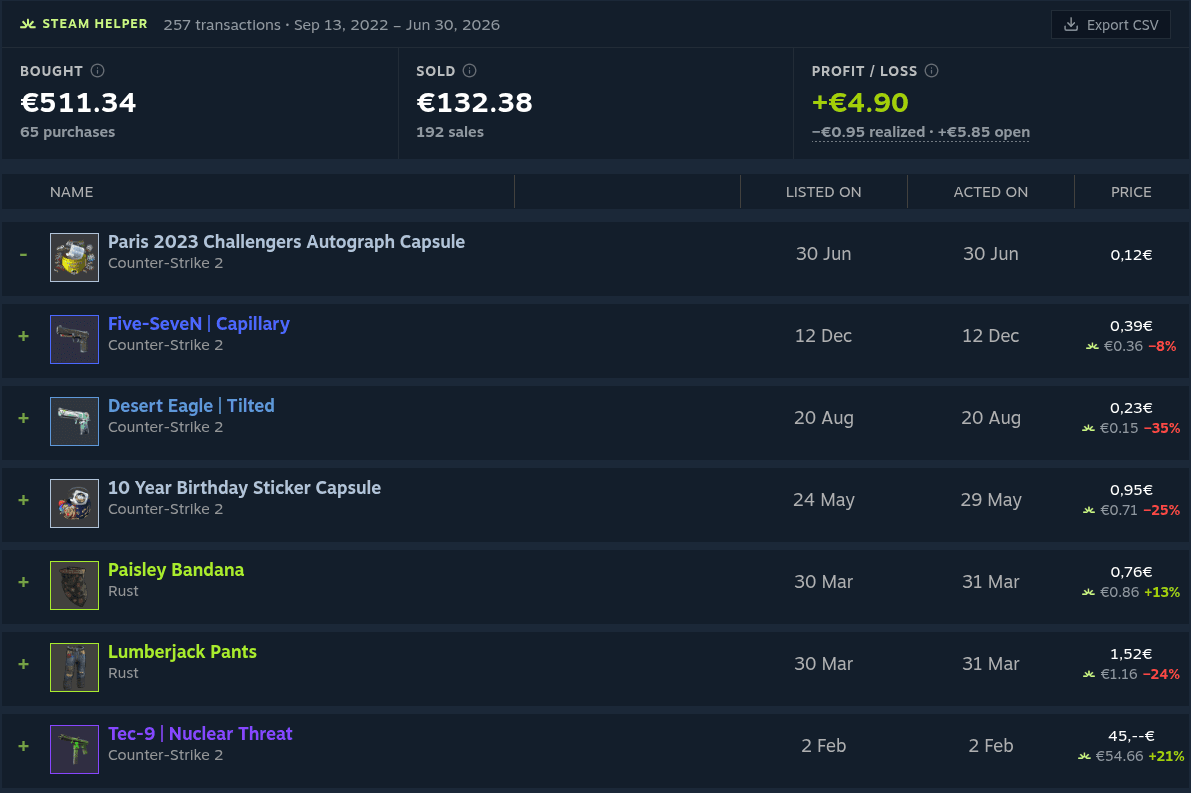Click the minus sign on the Paris 2023 row

coord(24,254)
